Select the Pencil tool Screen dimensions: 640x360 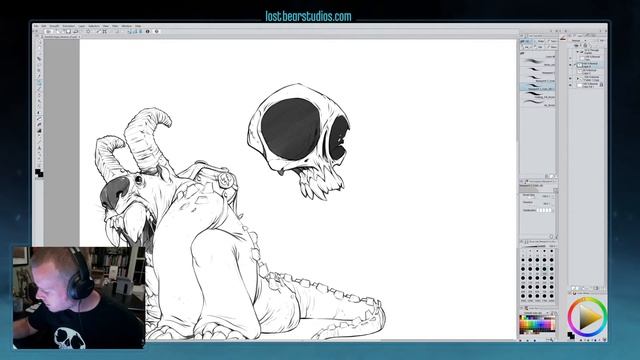[39, 88]
